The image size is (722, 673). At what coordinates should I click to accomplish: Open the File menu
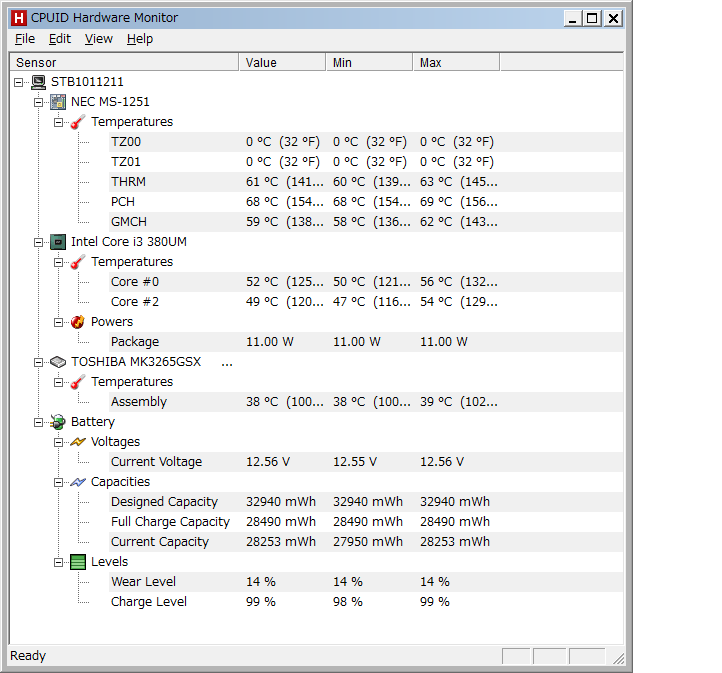[x=25, y=39]
